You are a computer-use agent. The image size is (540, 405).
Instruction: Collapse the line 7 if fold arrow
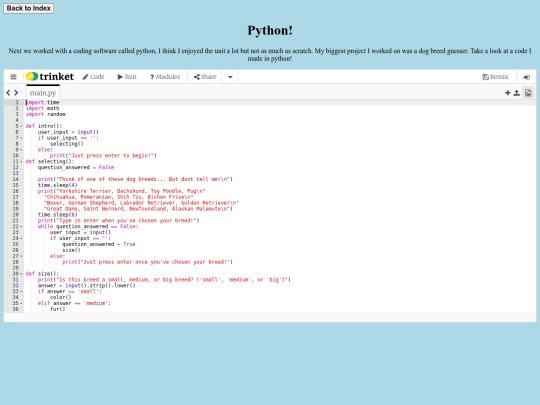pyautogui.click(x=21, y=138)
